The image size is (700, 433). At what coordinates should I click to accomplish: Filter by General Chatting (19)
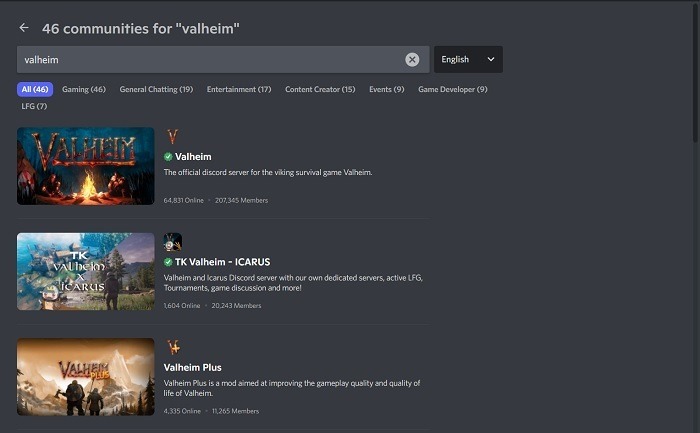tap(156, 89)
